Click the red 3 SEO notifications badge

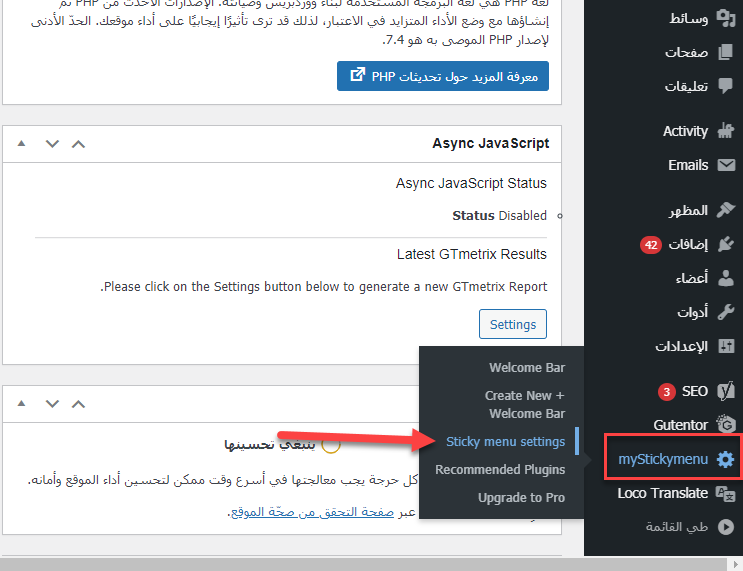point(666,392)
